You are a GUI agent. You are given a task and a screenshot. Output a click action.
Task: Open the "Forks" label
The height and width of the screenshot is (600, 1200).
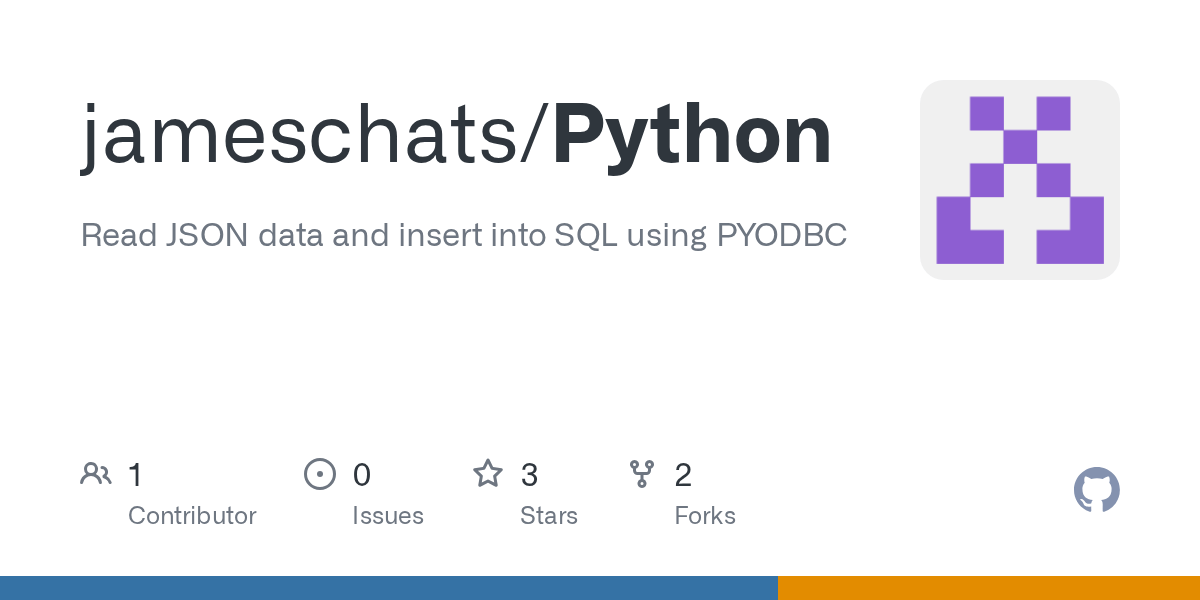pyautogui.click(x=705, y=516)
